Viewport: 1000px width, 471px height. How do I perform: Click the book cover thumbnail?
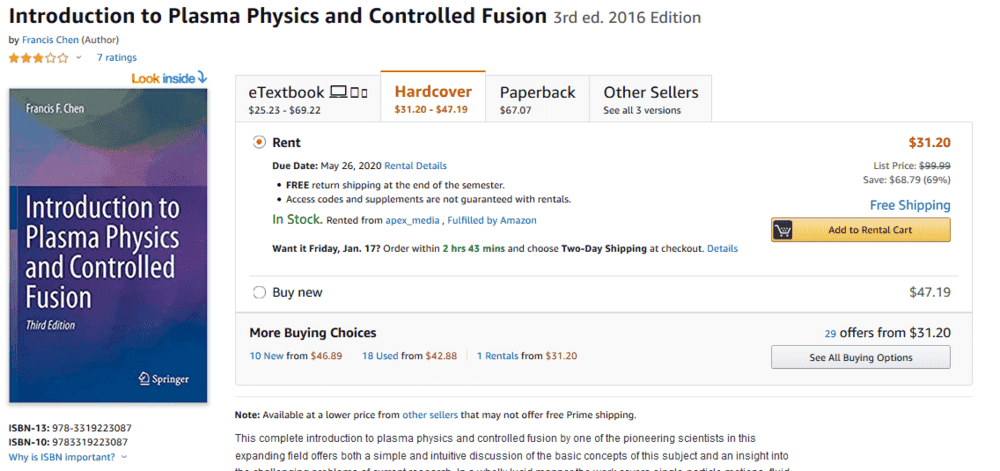[x=108, y=245]
